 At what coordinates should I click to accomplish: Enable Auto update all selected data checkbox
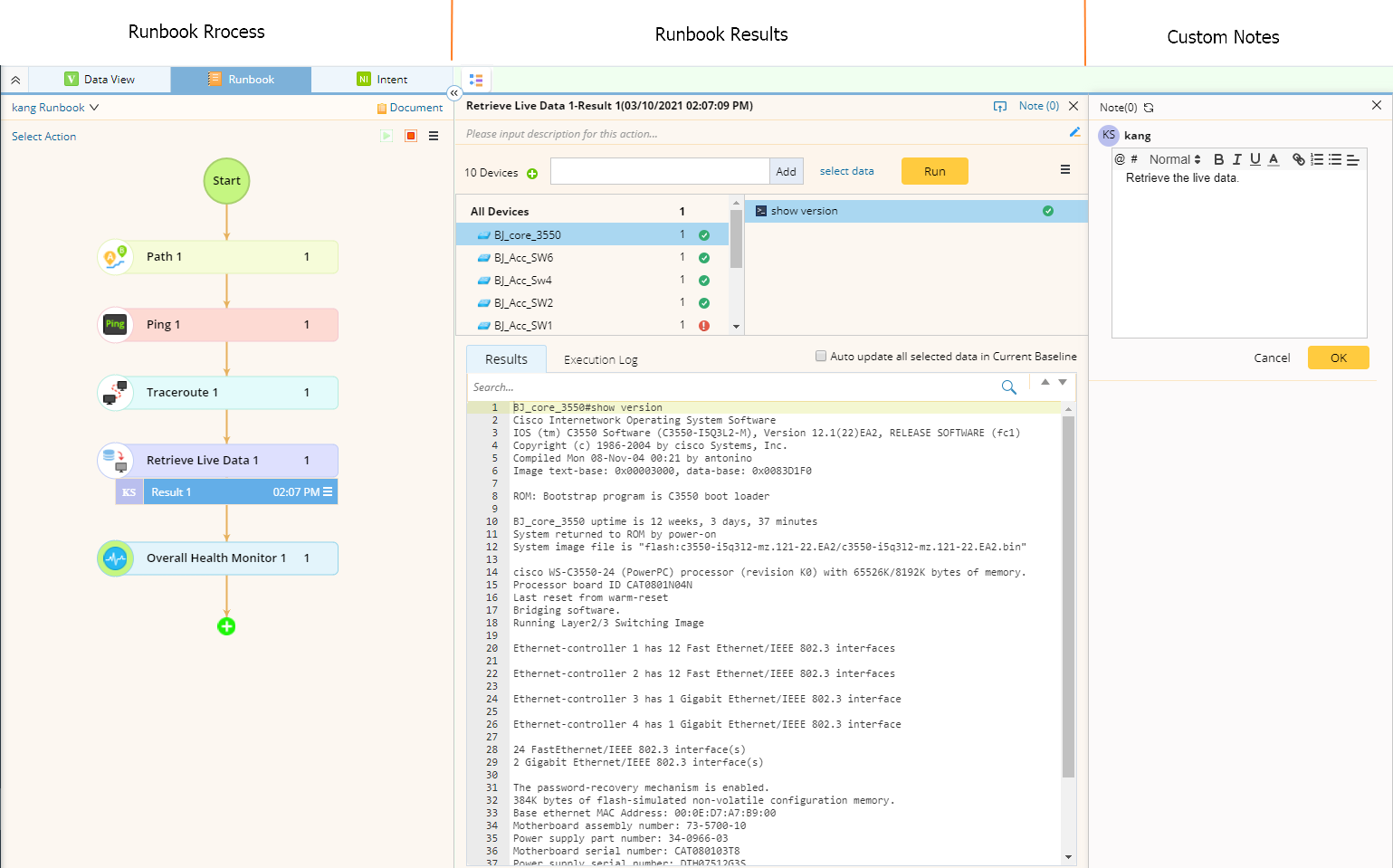821,357
